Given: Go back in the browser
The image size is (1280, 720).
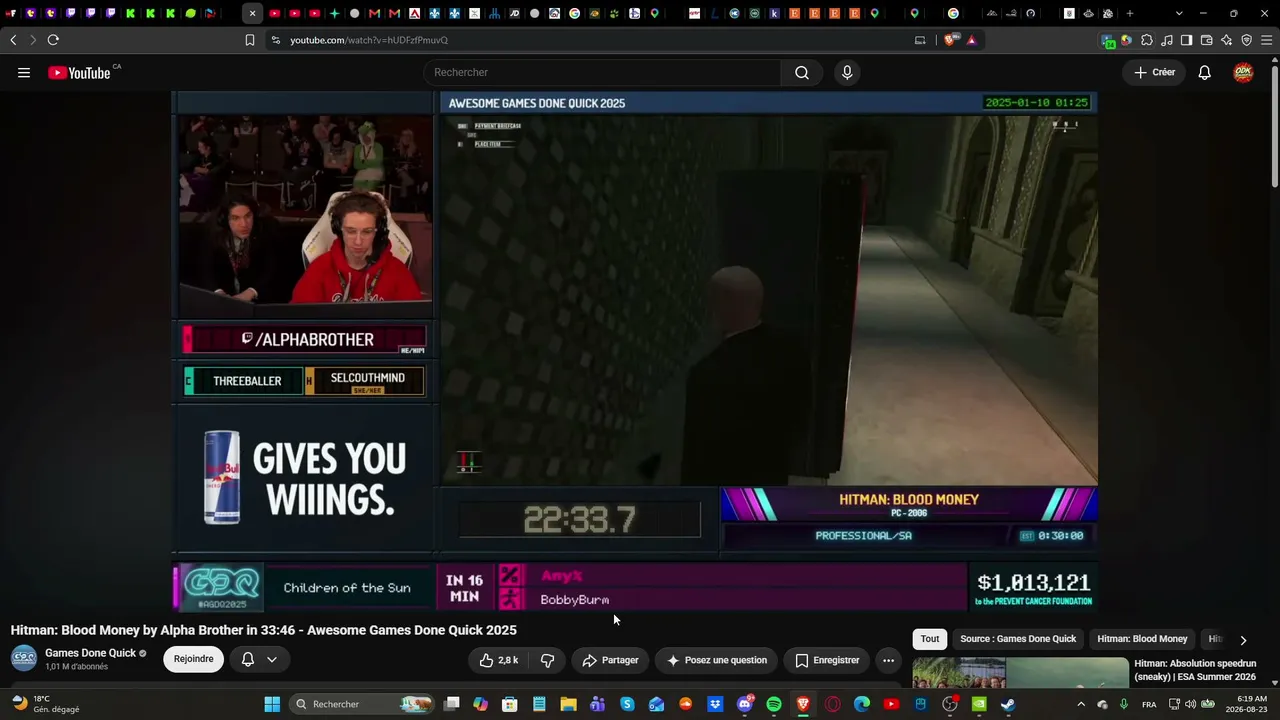Looking at the screenshot, I should (x=13, y=40).
